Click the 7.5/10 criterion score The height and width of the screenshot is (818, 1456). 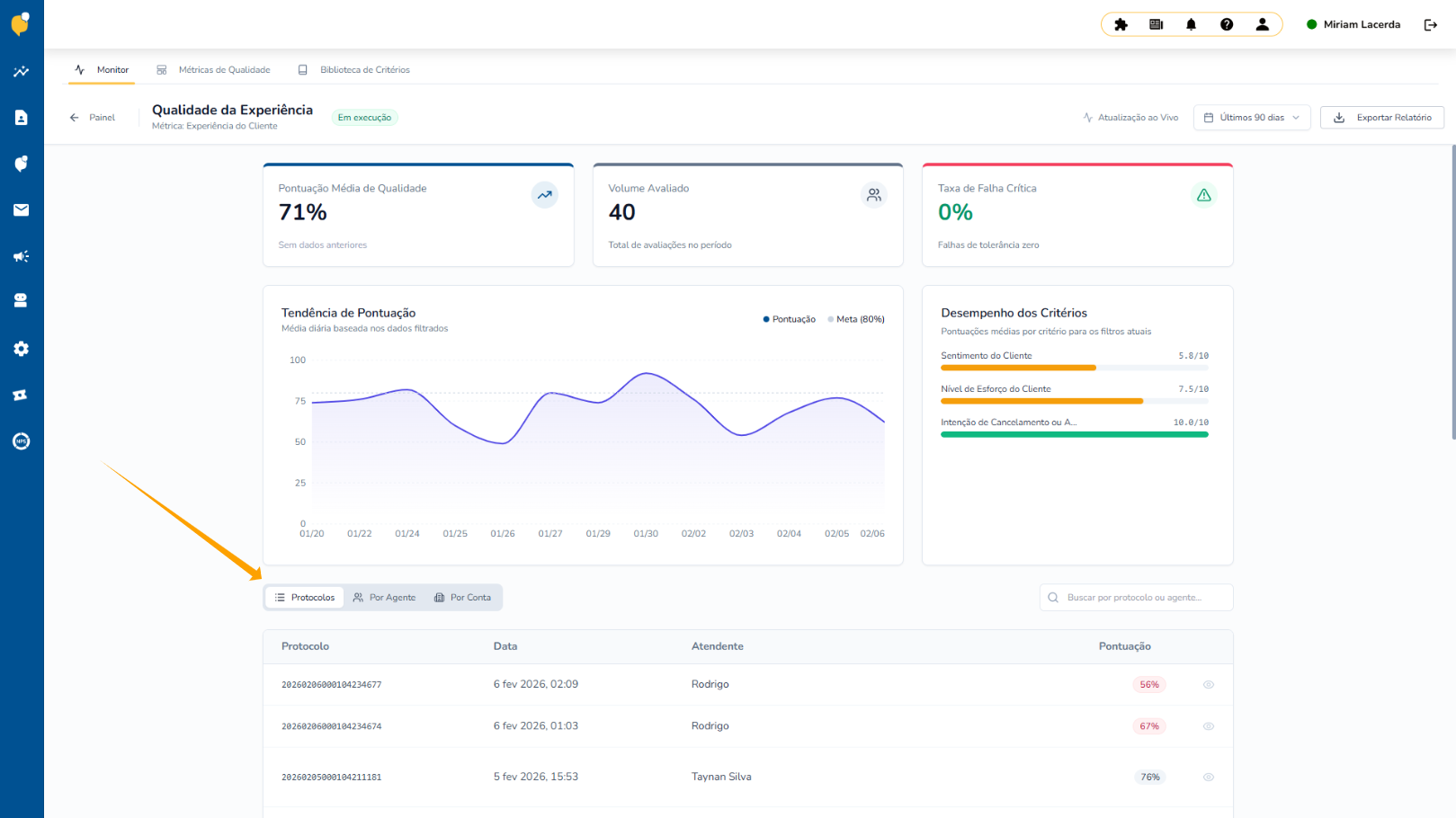1193,389
